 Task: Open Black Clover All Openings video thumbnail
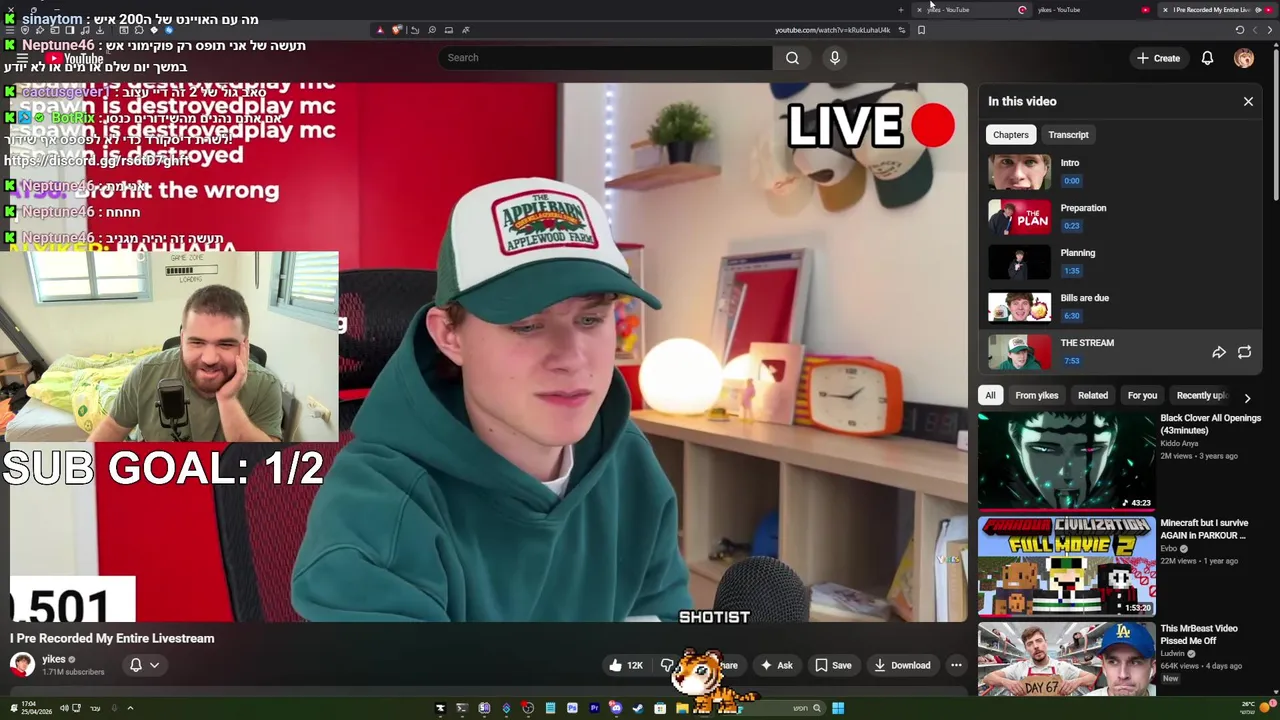click(x=1066, y=460)
